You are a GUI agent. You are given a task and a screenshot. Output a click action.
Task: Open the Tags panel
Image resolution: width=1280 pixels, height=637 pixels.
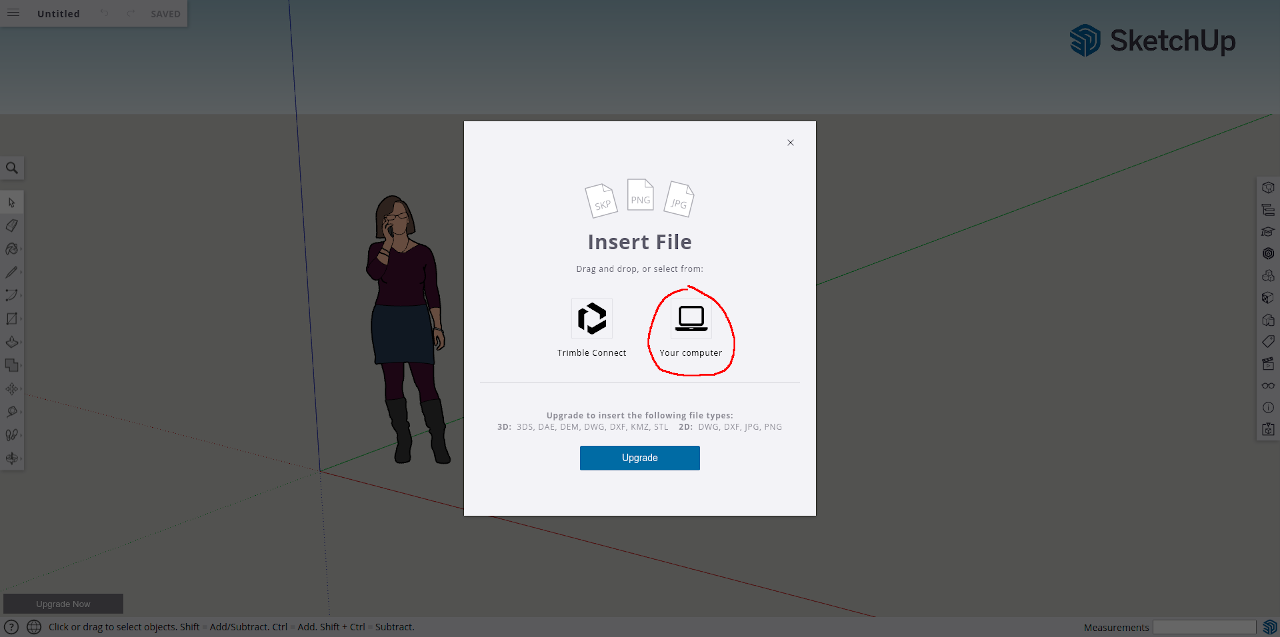coord(1267,340)
